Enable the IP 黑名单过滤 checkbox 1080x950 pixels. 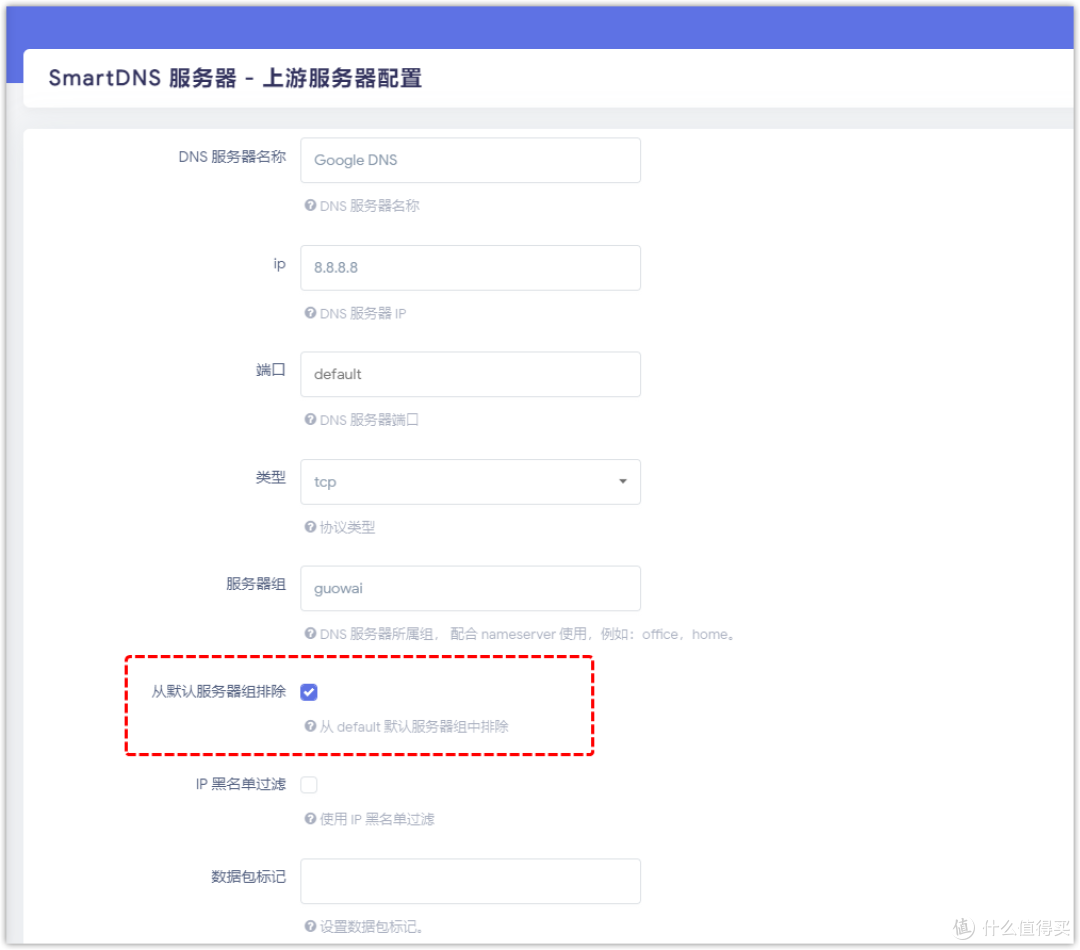coord(309,784)
